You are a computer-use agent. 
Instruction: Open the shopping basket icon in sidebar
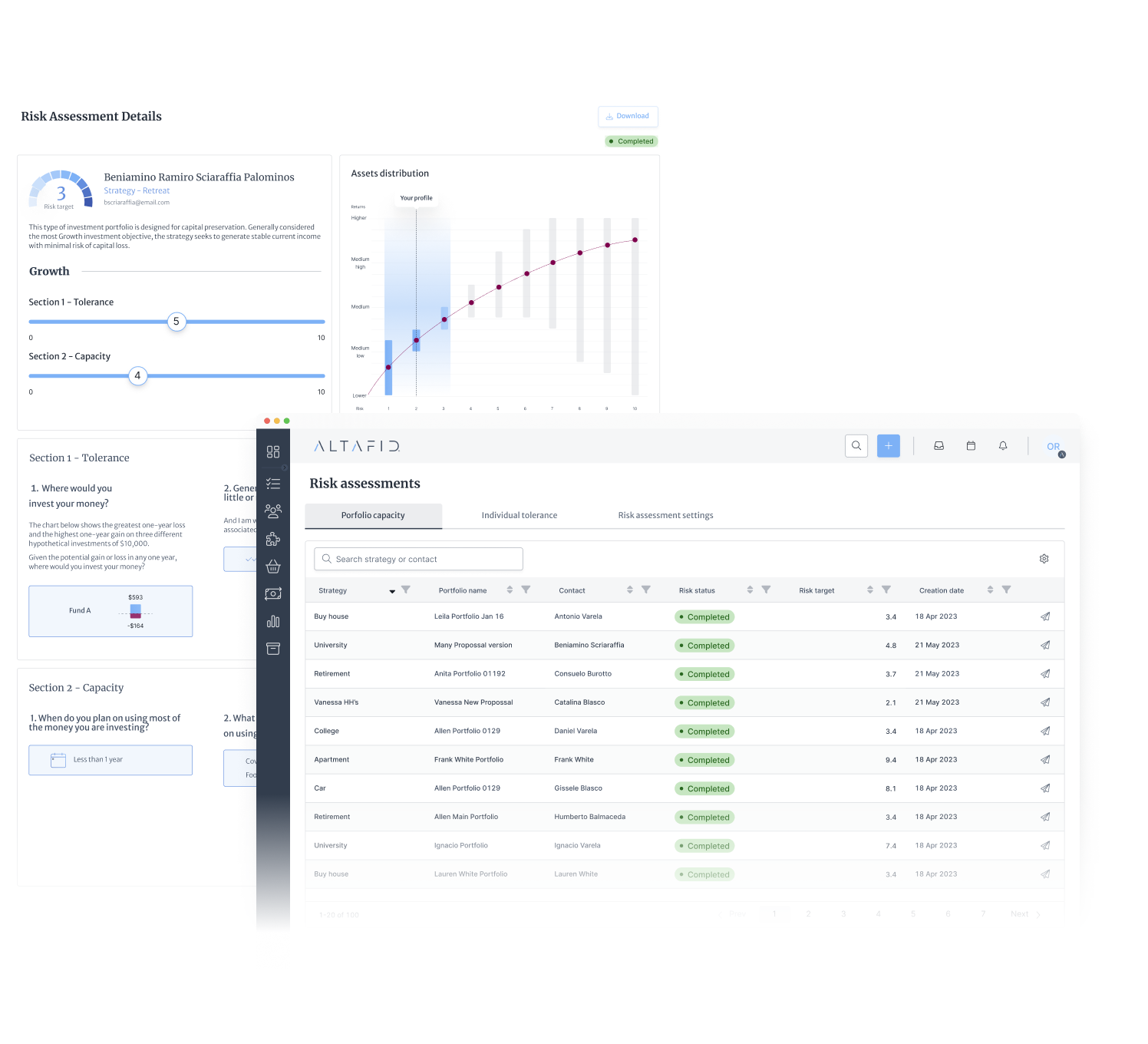[273, 567]
